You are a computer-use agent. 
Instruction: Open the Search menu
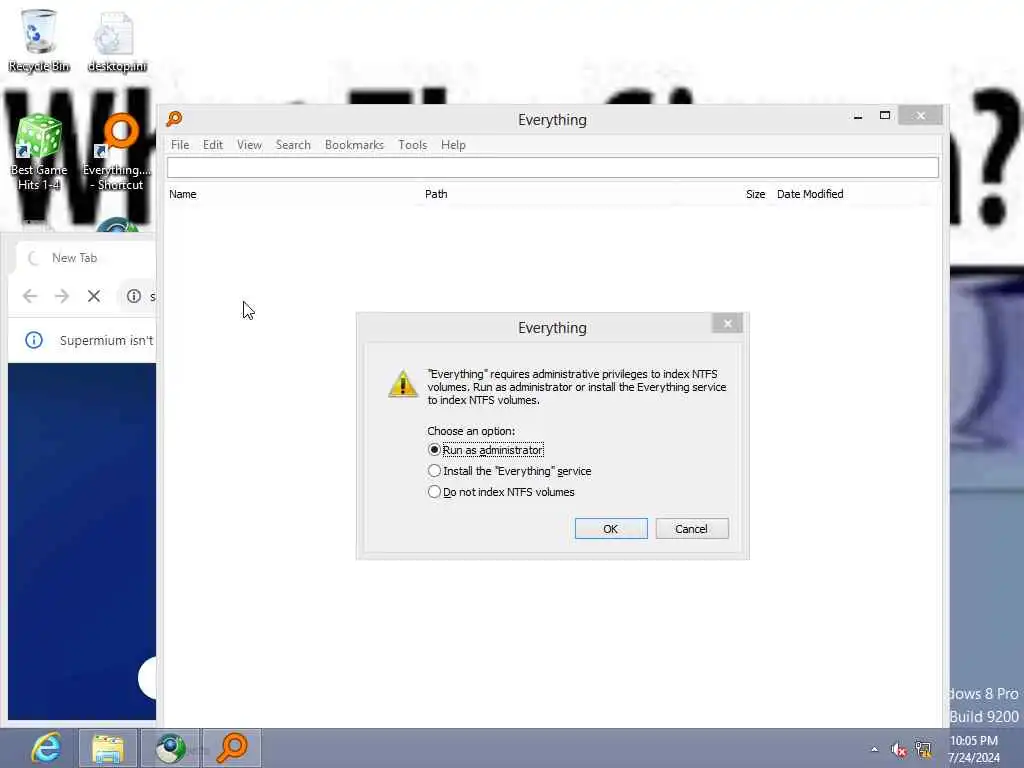click(x=293, y=145)
